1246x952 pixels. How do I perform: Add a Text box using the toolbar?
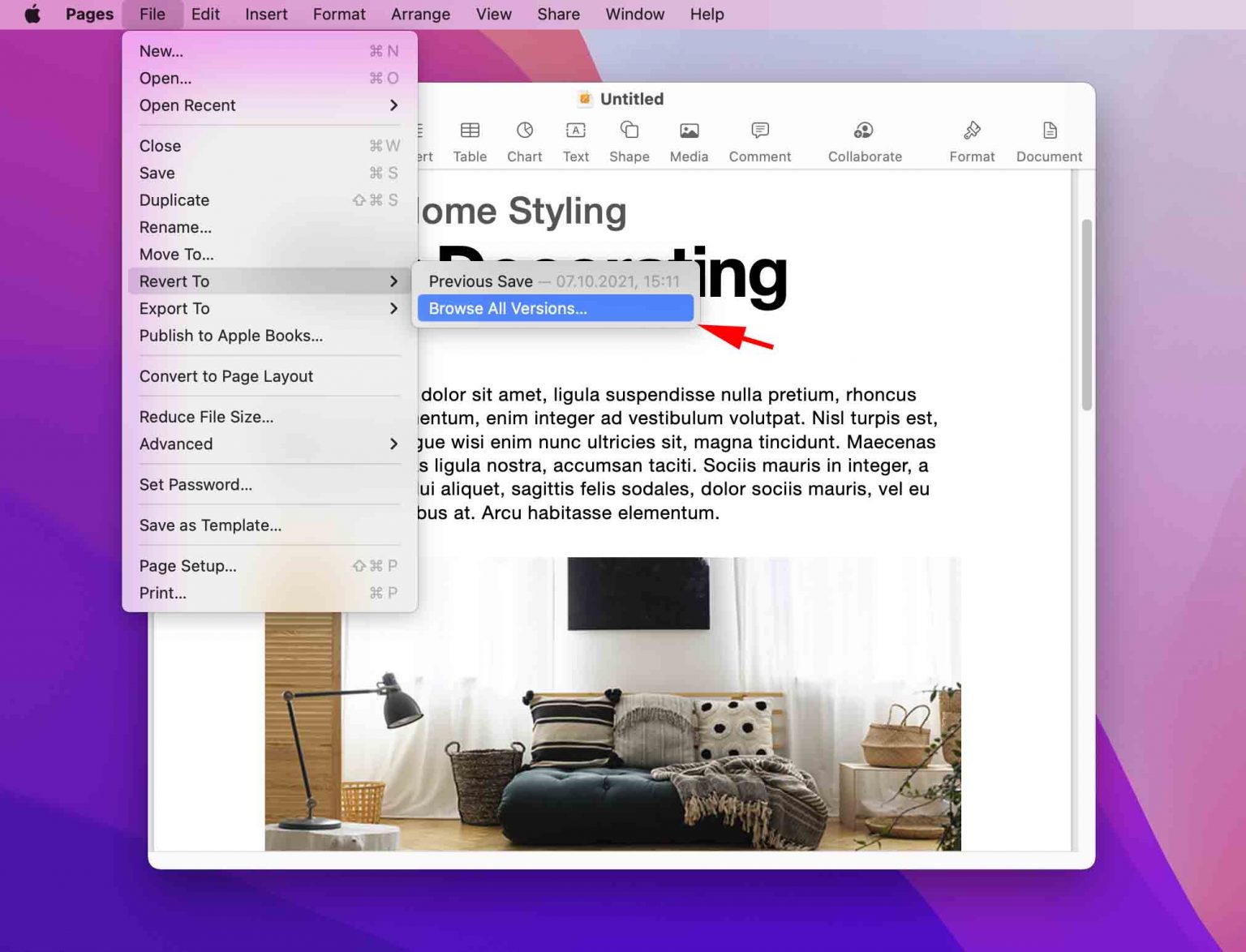pyautogui.click(x=575, y=138)
